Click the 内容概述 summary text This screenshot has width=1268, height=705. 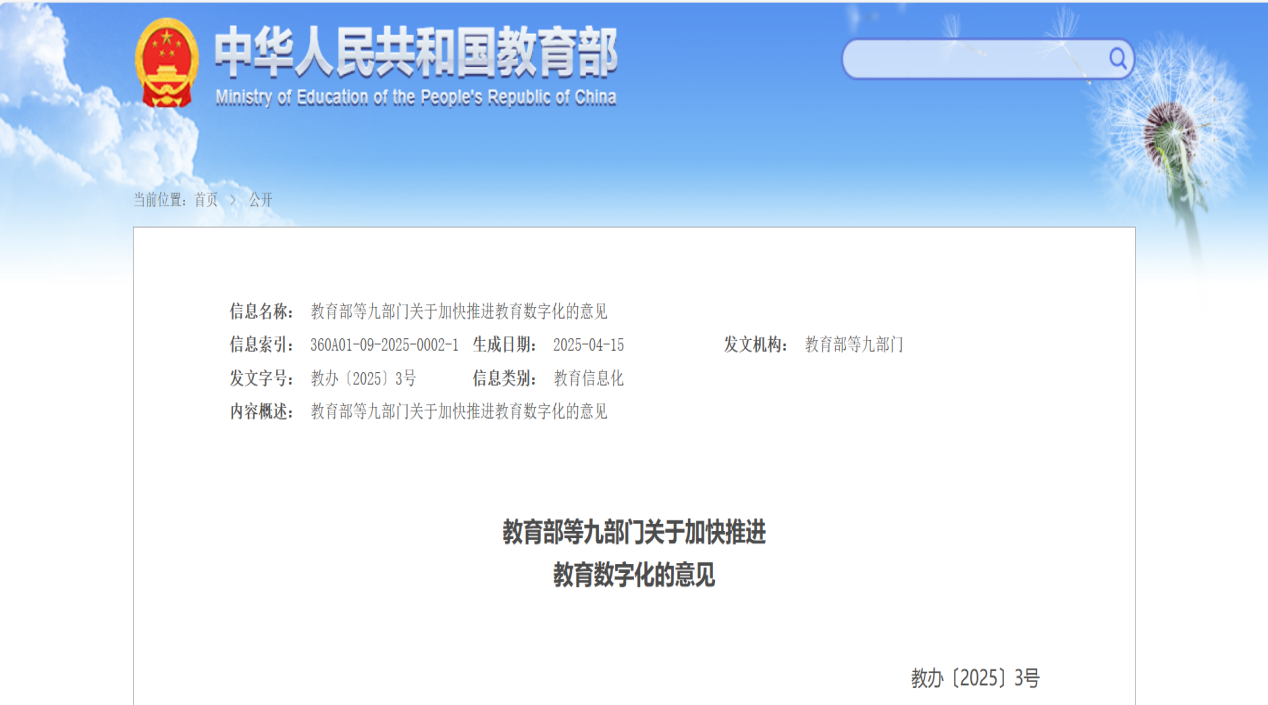(459, 411)
